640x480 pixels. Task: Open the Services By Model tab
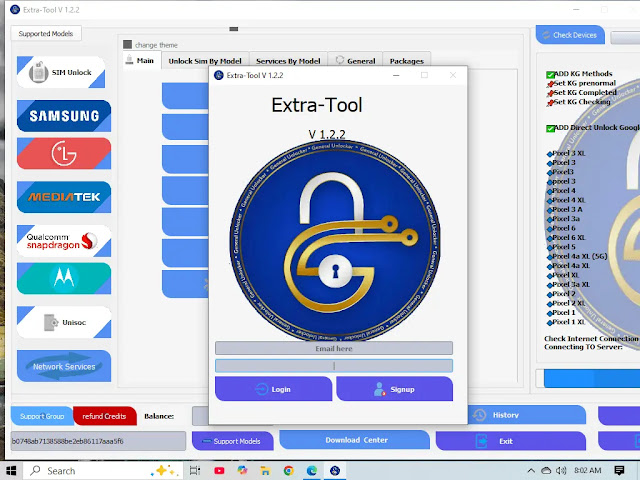click(x=288, y=61)
